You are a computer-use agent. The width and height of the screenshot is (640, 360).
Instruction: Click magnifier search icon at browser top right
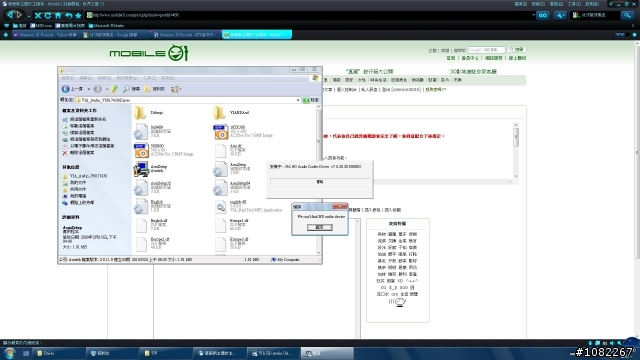[627, 16]
